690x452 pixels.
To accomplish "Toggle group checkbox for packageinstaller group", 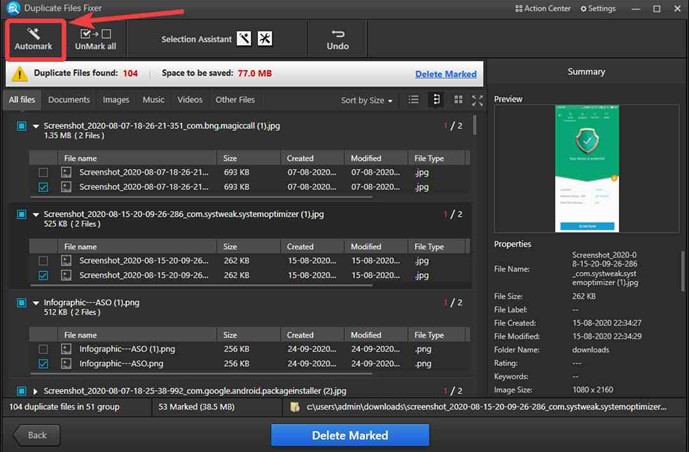I will point(21,391).
